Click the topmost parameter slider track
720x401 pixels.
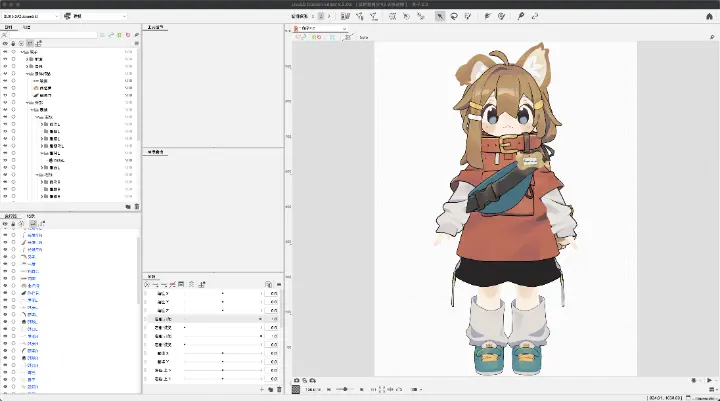click(x=223, y=293)
